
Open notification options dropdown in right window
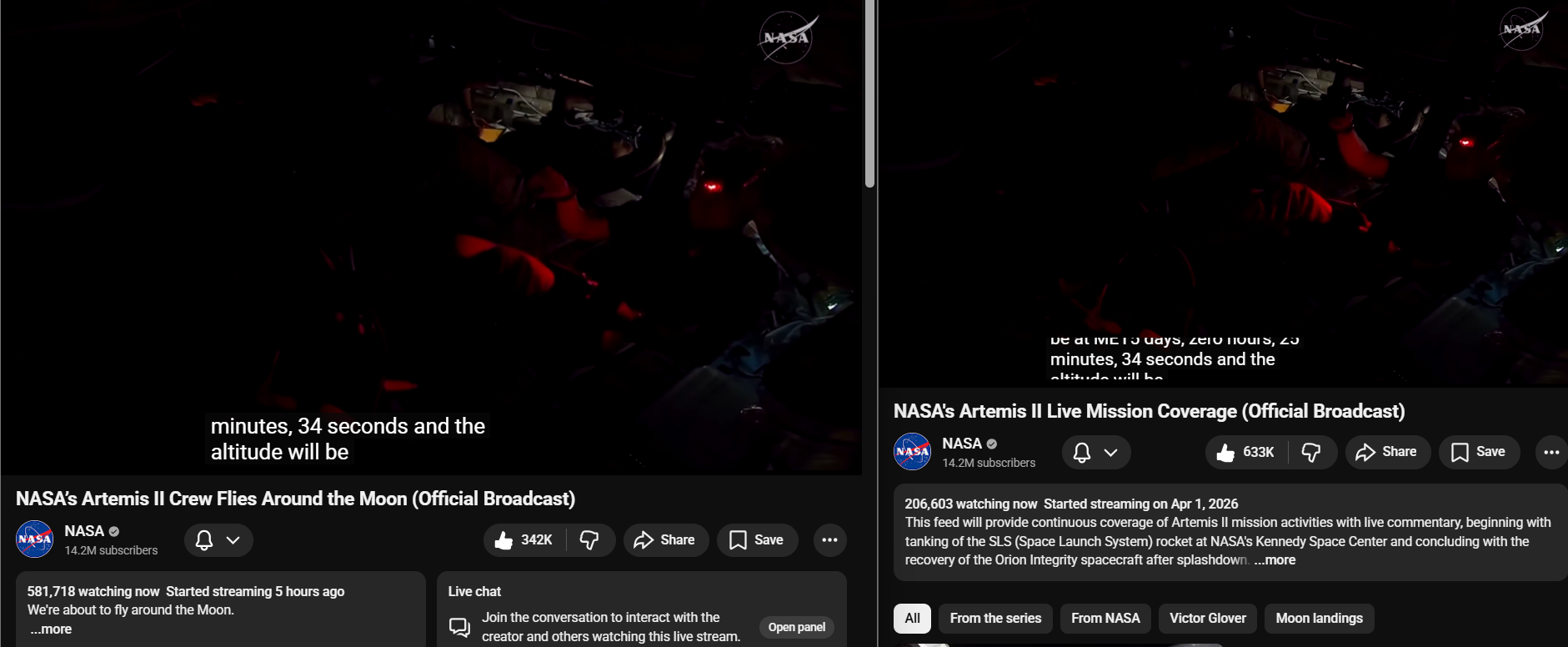(1096, 452)
